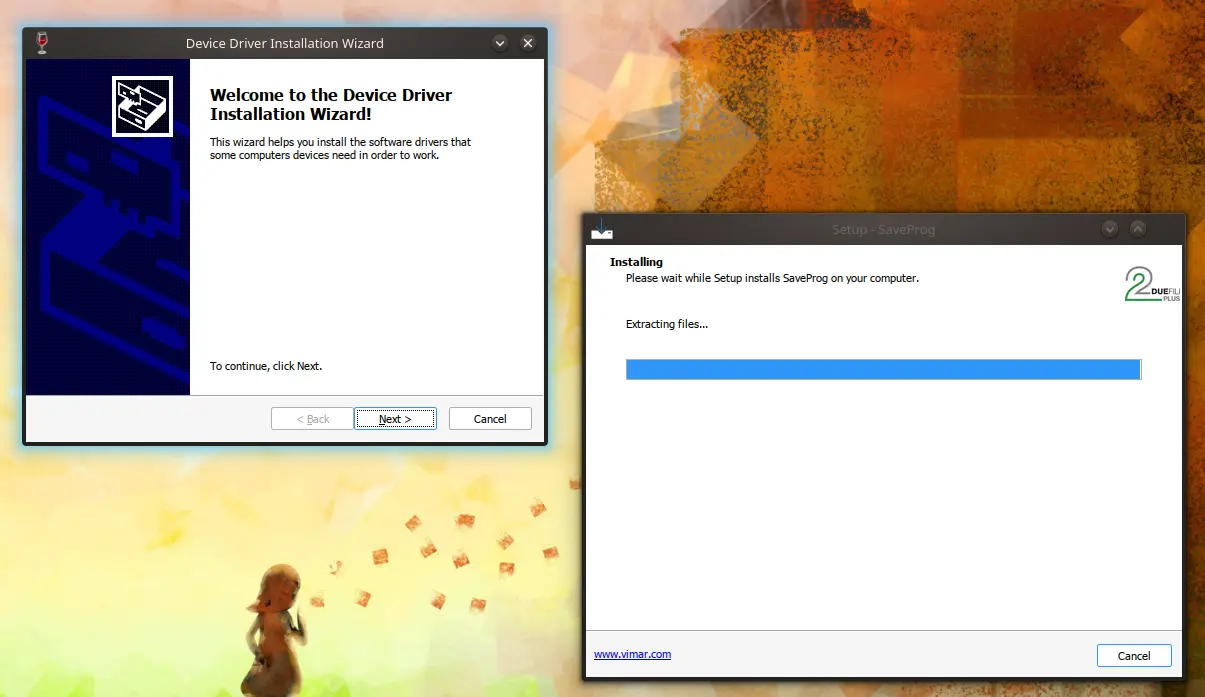Close the Device Driver Installation Wizard window
This screenshot has height=697, width=1205.
click(x=528, y=43)
